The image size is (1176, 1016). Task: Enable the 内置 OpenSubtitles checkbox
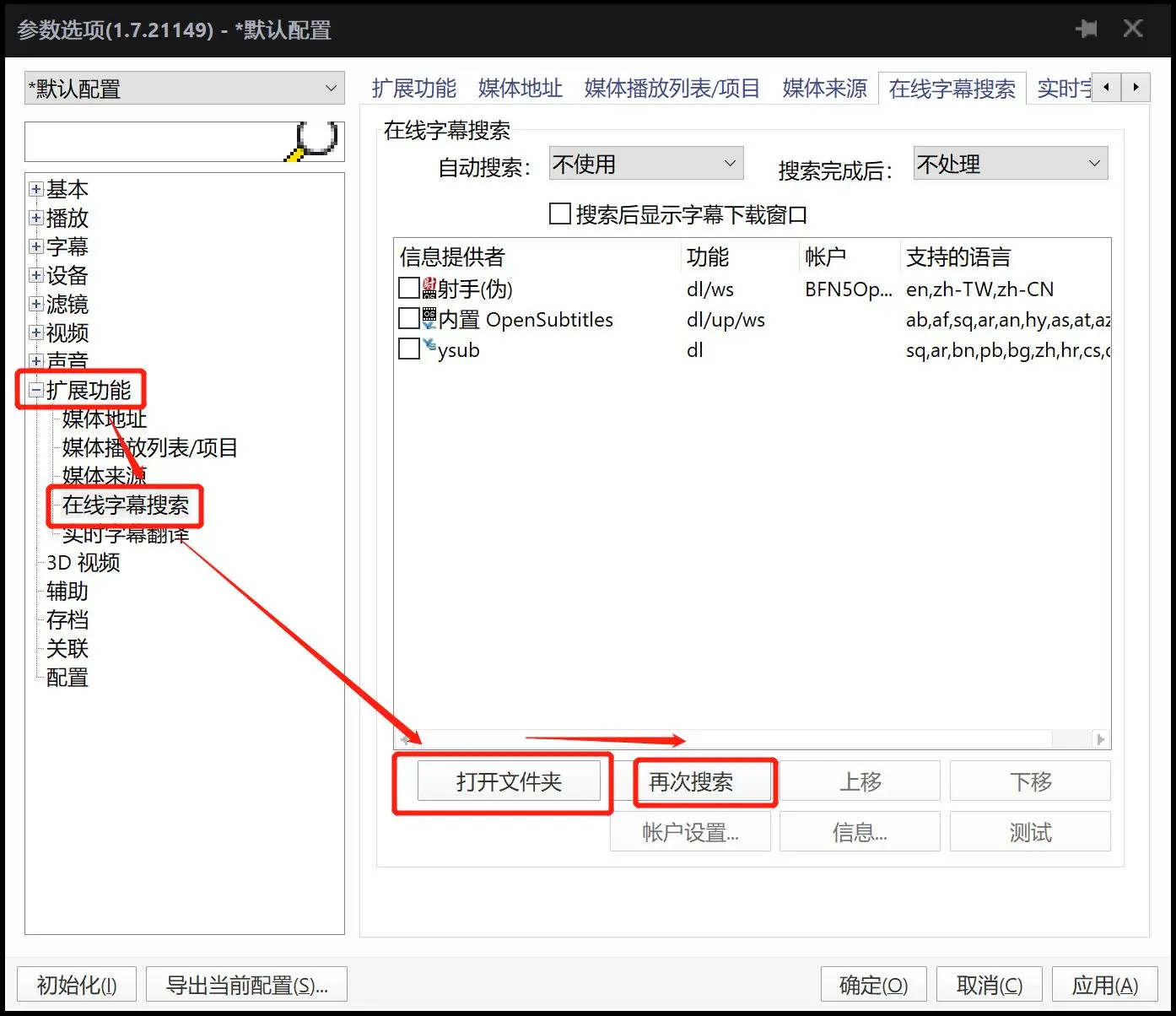(409, 319)
